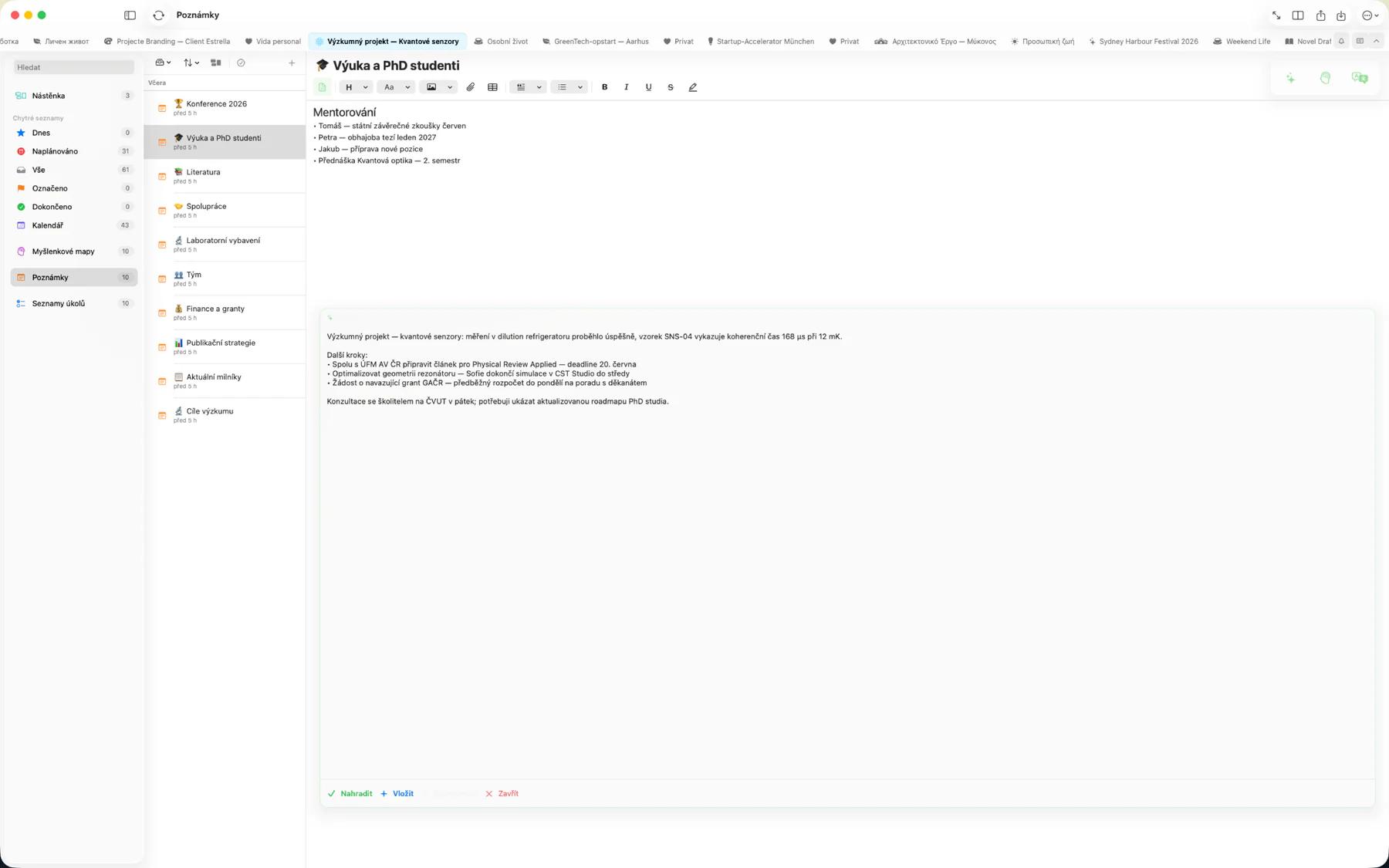The width and height of the screenshot is (1389, 868).
Task: Click Vložit to insert AI text
Action: pyautogui.click(x=397, y=794)
